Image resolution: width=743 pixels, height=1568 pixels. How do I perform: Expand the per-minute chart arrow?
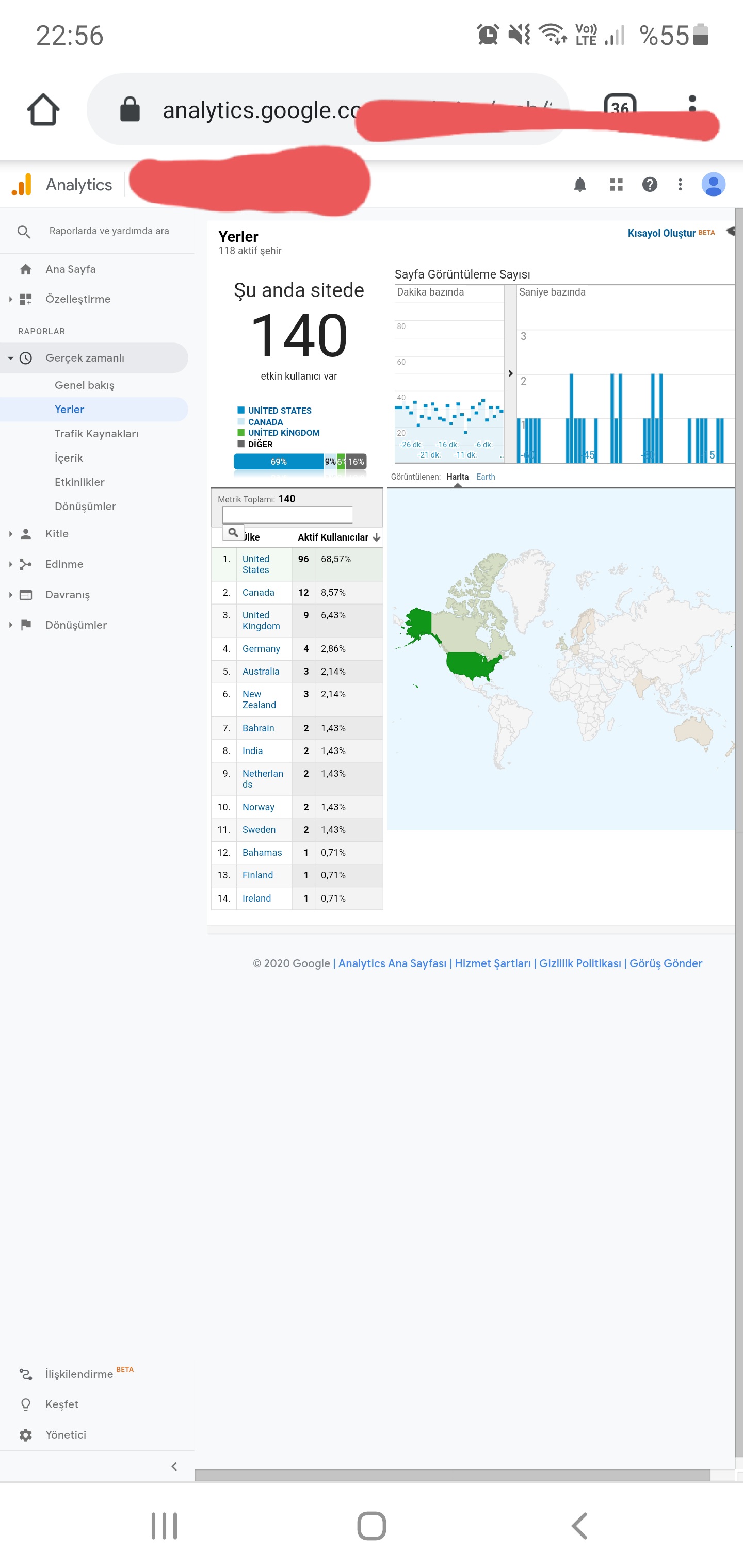[510, 373]
